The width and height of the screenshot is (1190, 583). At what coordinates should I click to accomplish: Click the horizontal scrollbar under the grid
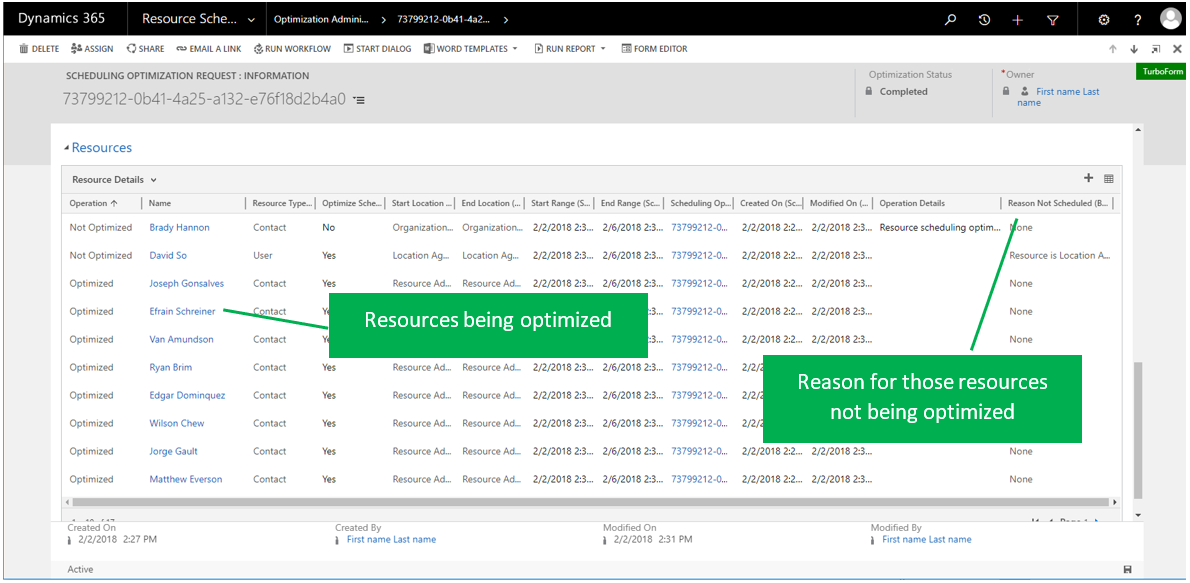click(590, 502)
